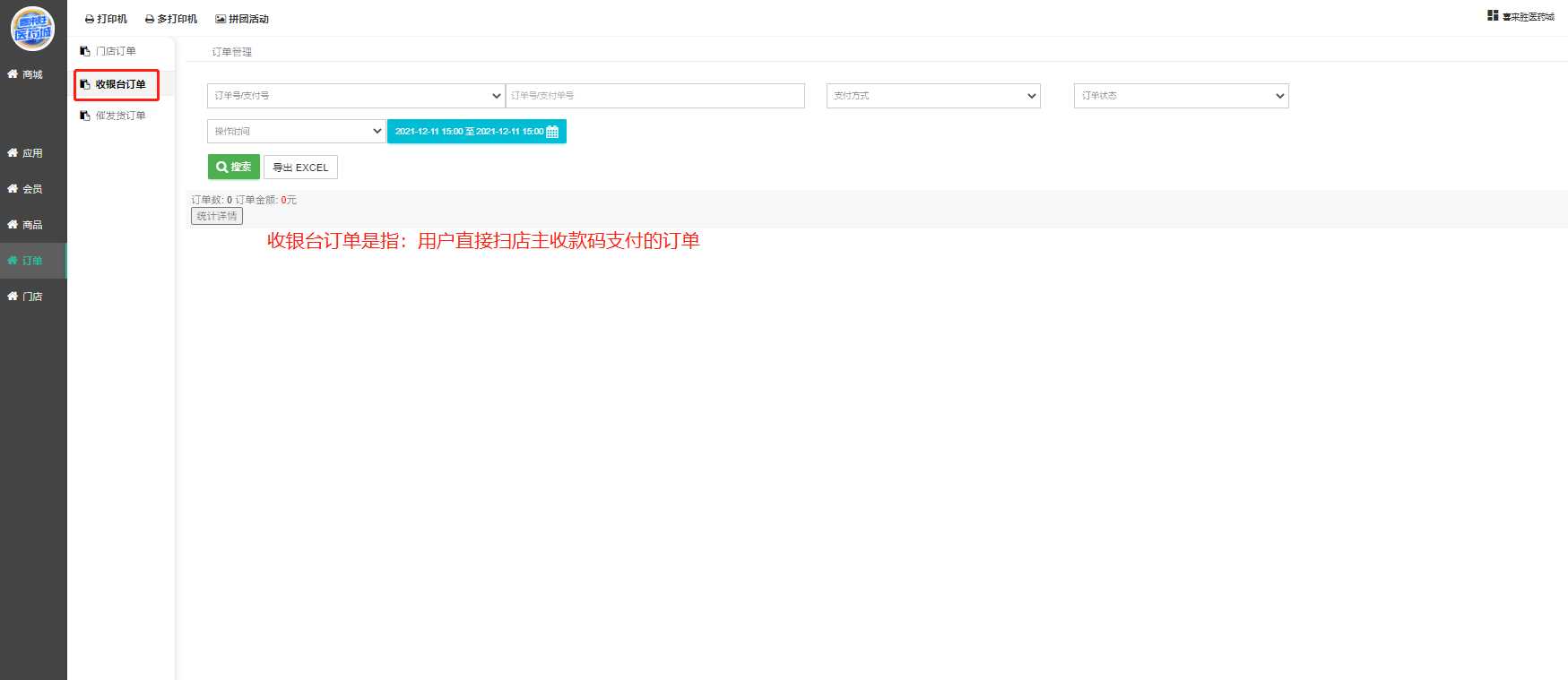Select the 门店 sidebar item
1568x680 pixels.
(26, 297)
